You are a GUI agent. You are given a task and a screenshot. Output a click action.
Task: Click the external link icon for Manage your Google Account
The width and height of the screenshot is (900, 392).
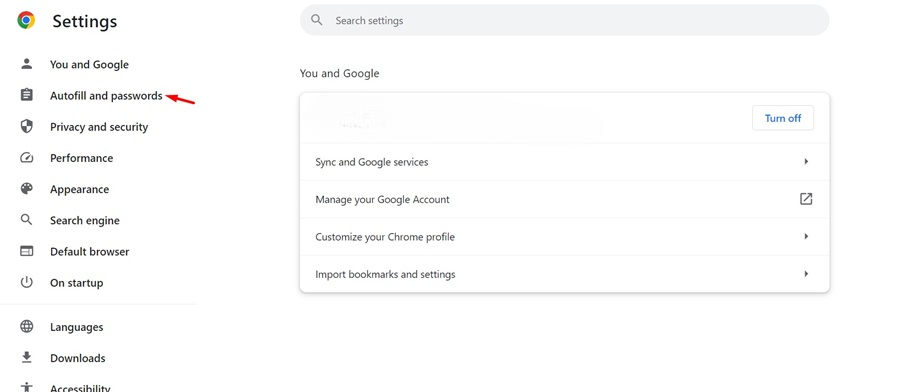pyautogui.click(x=806, y=199)
